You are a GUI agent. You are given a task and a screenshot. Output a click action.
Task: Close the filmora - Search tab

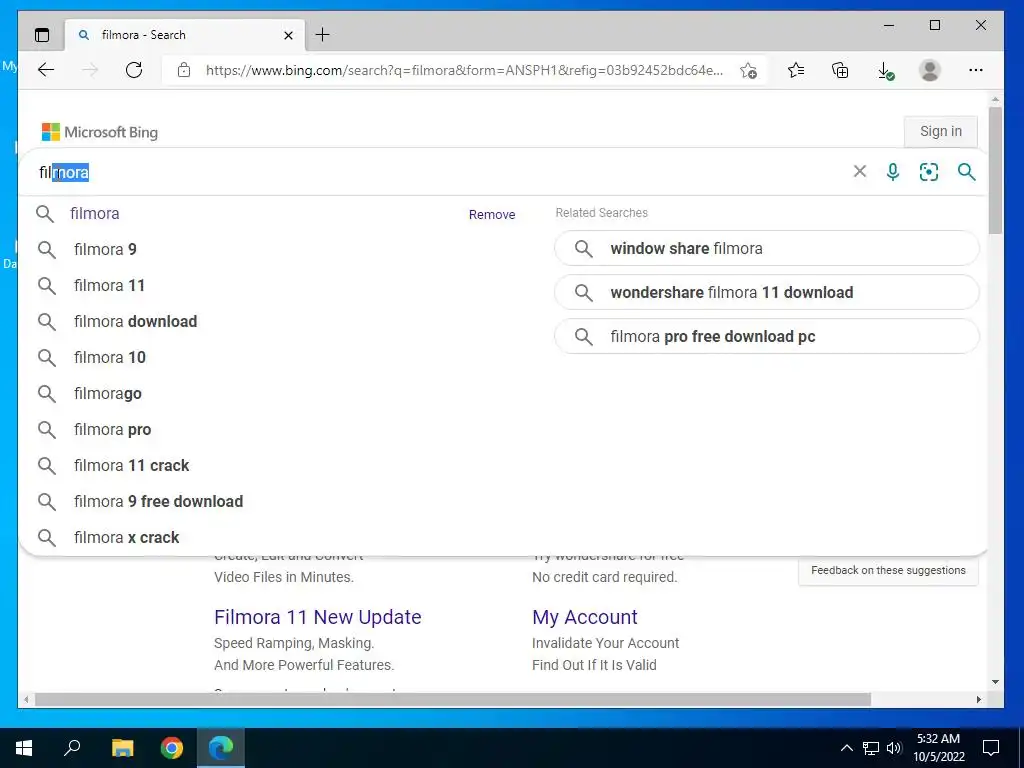[x=288, y=35]
